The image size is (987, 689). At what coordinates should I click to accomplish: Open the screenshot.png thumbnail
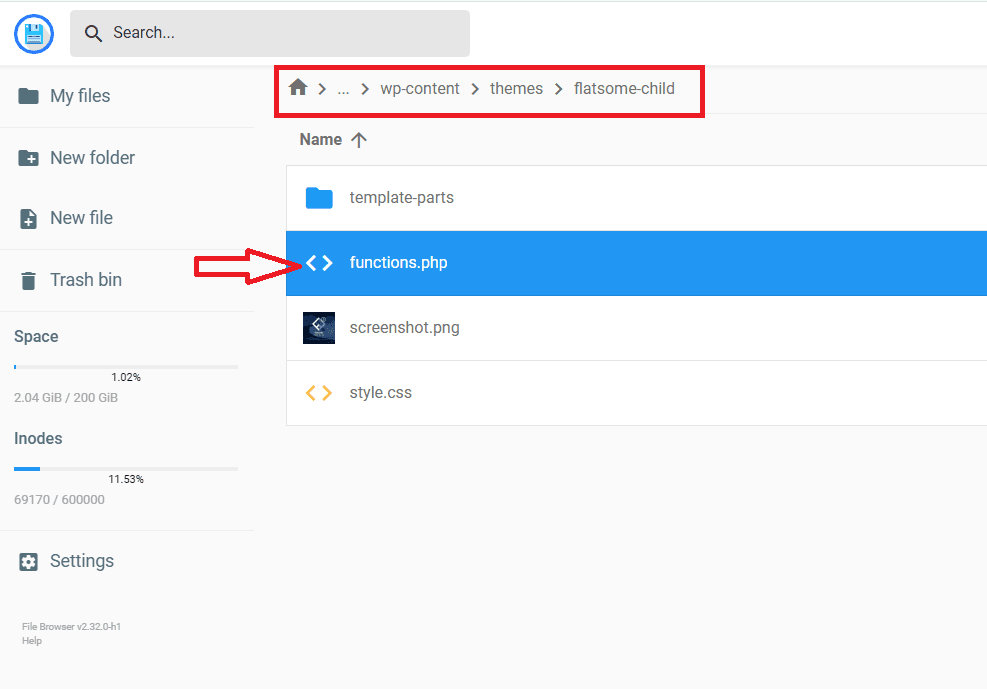click(318, 327)
